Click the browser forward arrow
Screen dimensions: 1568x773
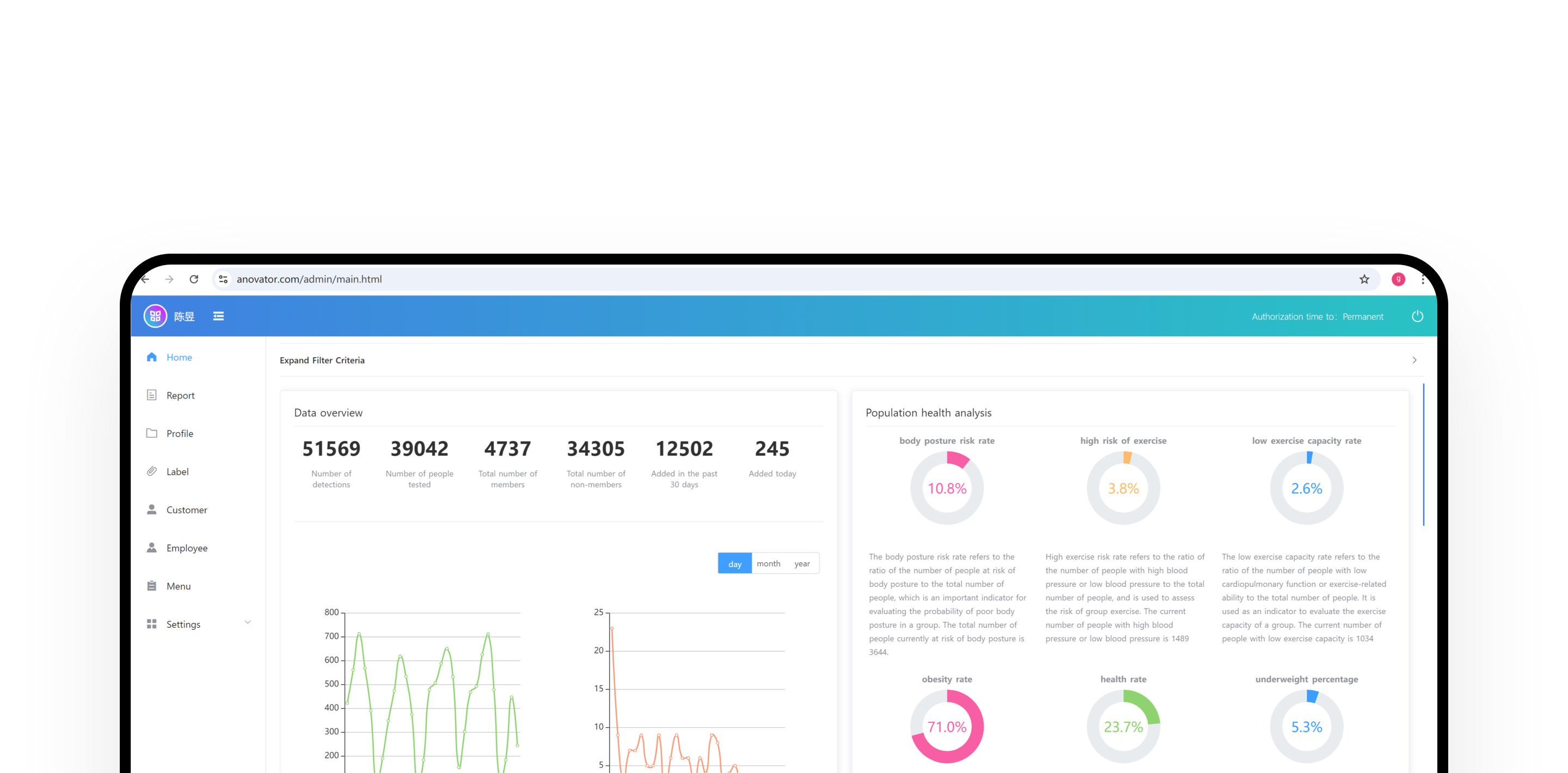169,279
